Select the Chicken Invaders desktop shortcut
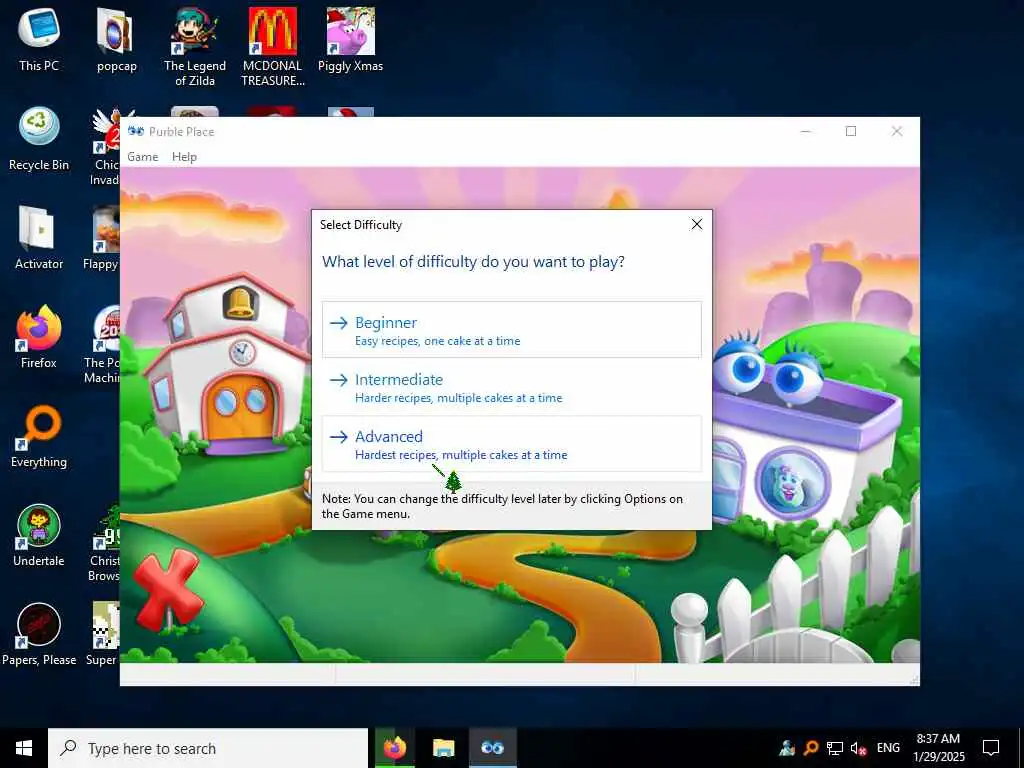 pyautogui.click(x=104, y=147)
